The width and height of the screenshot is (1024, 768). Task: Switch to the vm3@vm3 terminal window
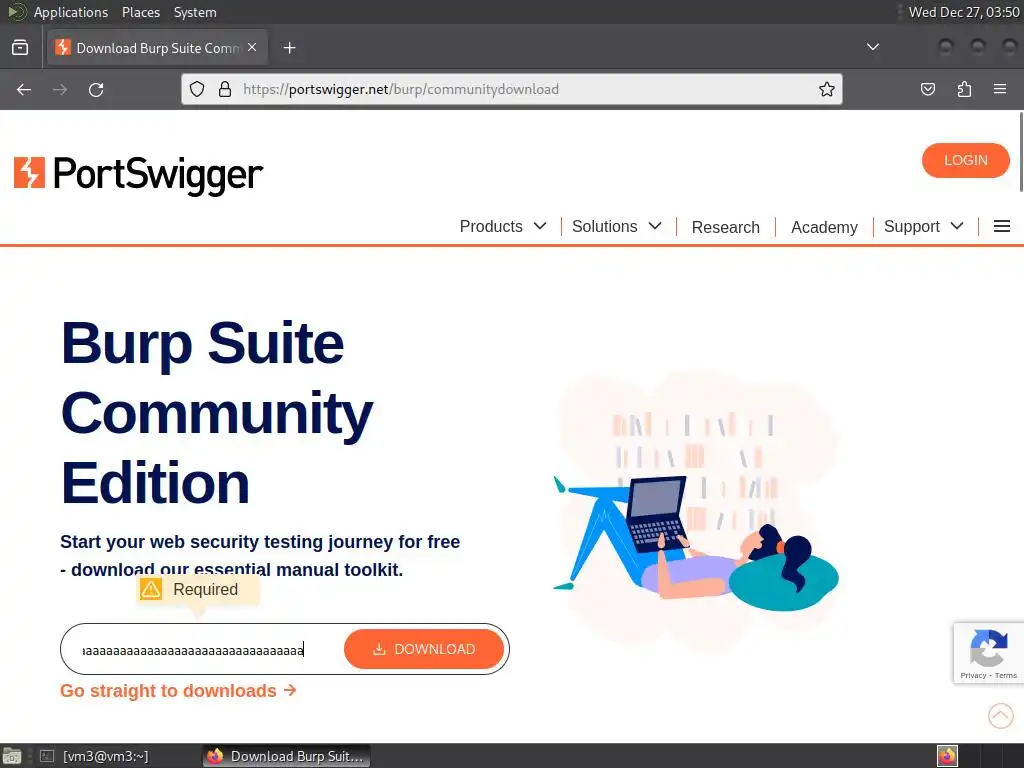pyautogui.click(x=95, y=756)
